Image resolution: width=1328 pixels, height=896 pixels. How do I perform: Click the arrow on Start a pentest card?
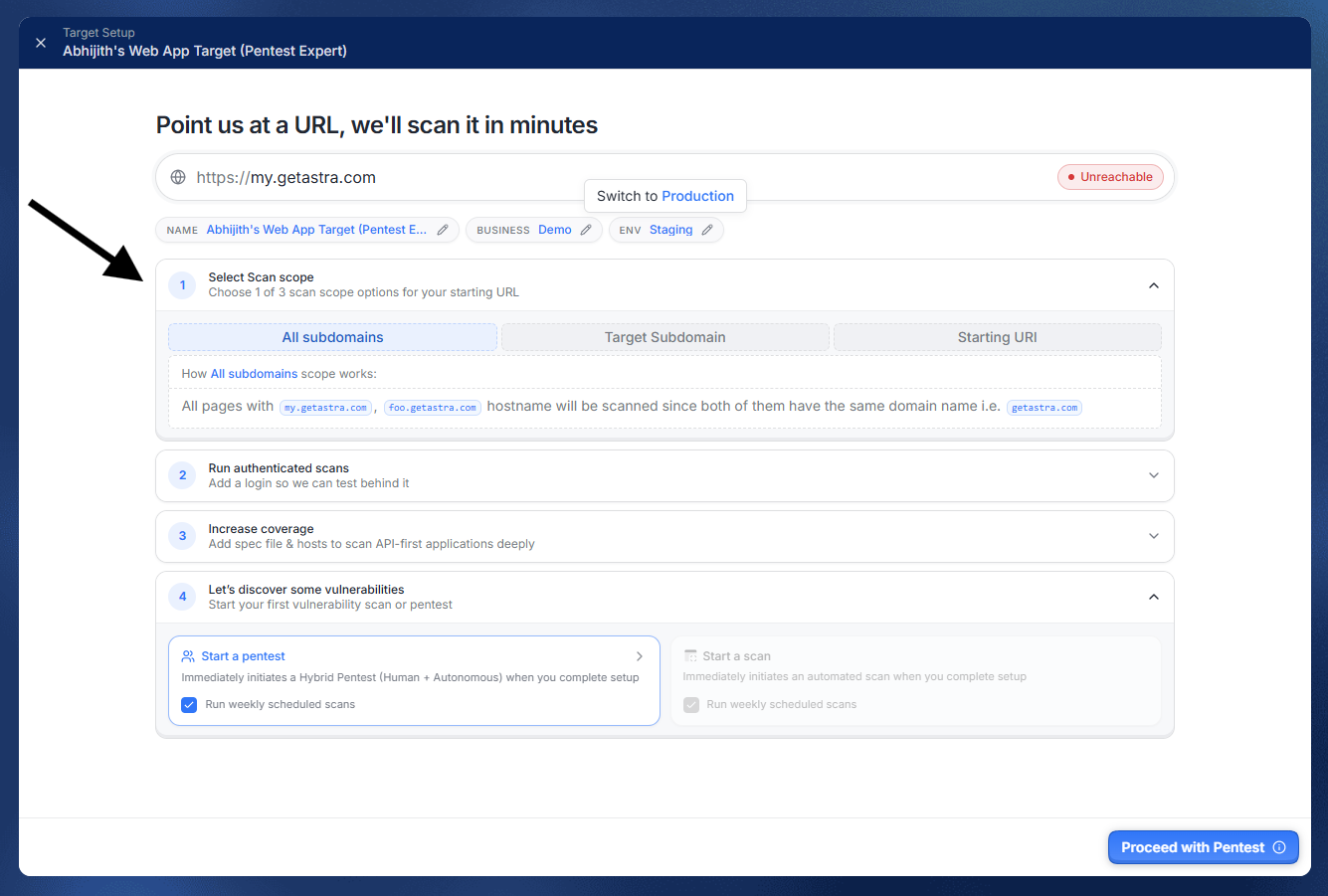click(x=640, y=656)
